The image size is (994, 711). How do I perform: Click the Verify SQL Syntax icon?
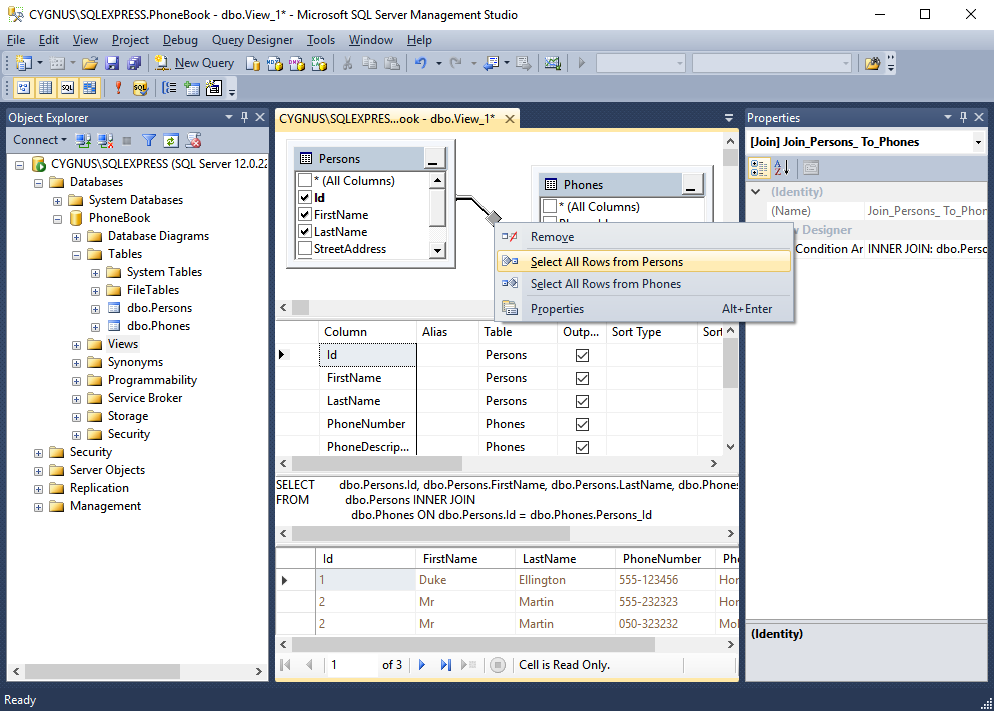(x=140, y=87)
